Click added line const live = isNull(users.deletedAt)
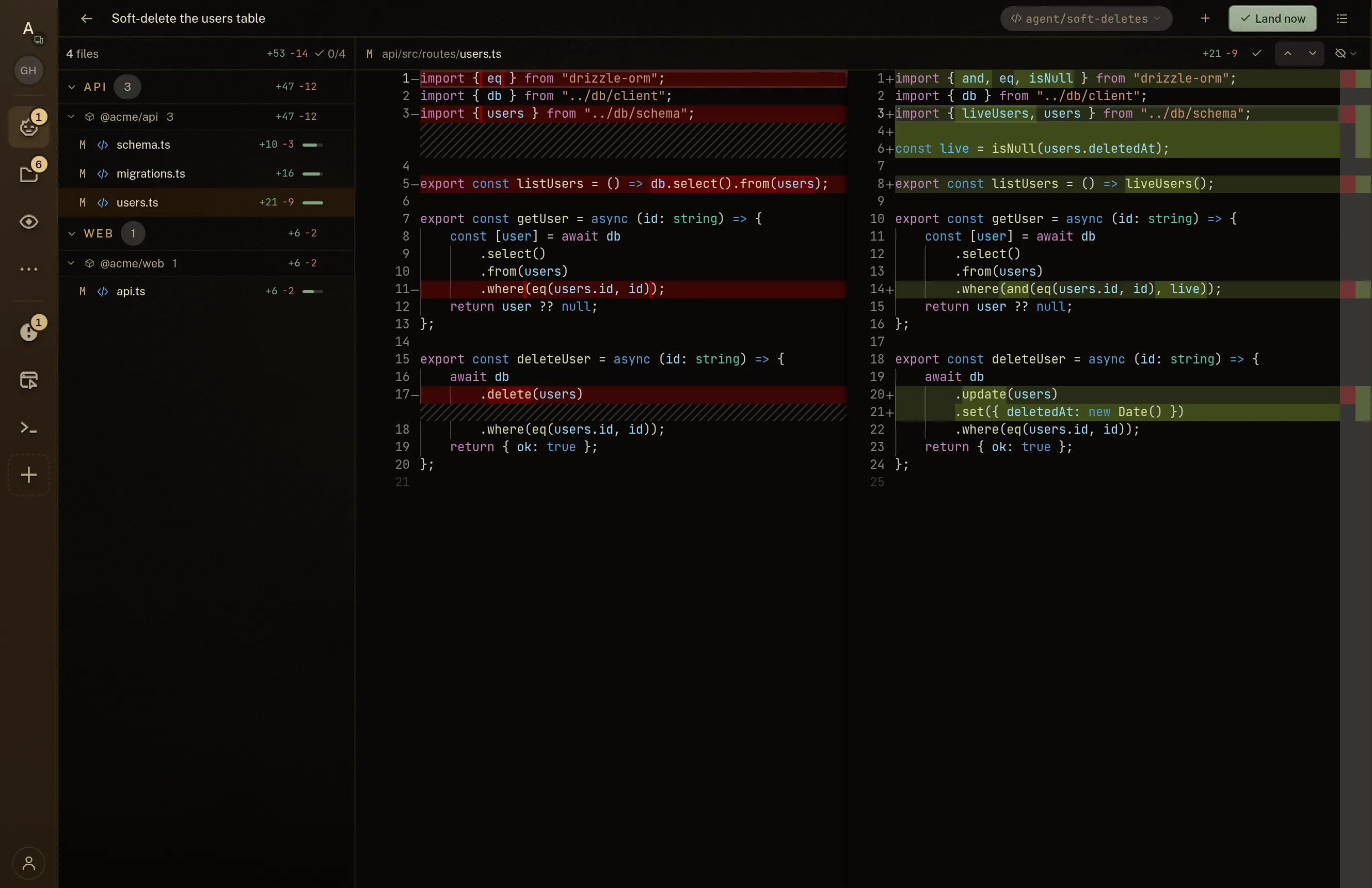 pyautogui.click(x=1117, y=149)
